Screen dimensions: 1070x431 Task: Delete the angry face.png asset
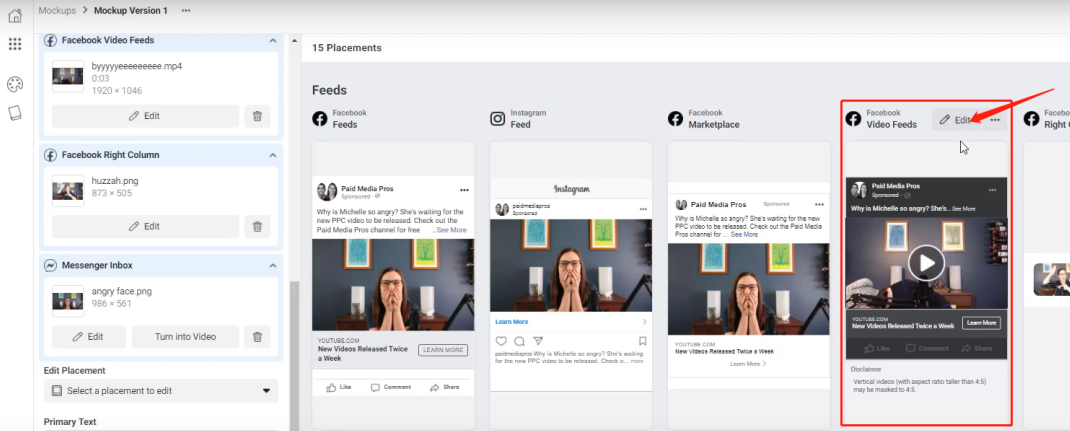[257, 337]
